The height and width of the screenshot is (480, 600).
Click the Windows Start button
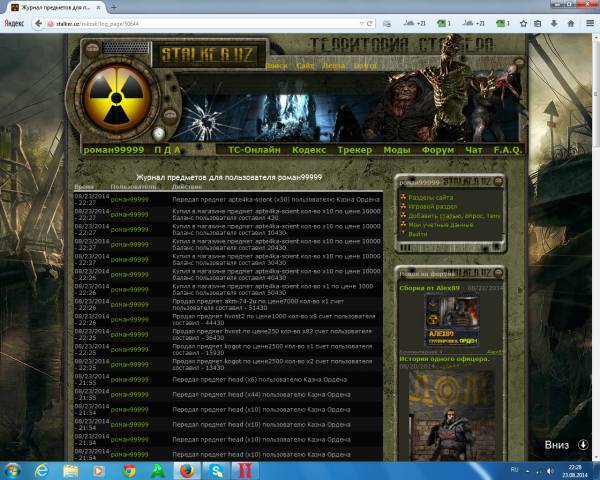tap(13, 470)
